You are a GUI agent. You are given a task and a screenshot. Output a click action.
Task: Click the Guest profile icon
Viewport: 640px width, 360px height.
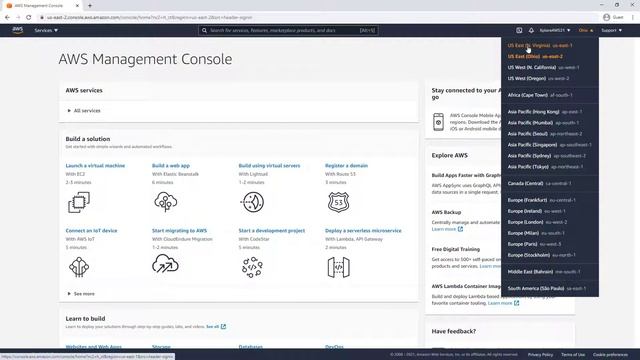coord(607,17)
